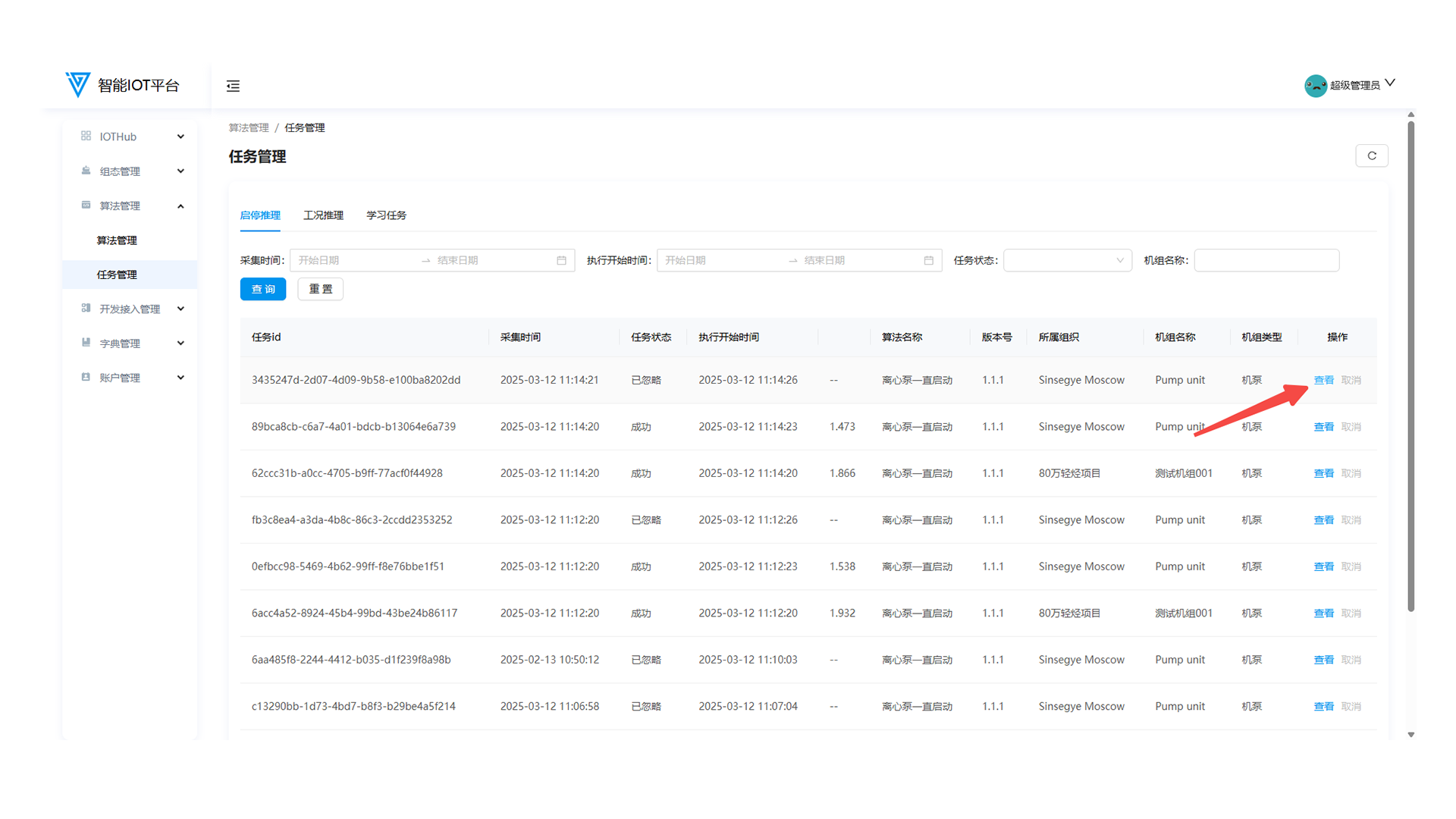Click the IOTHub grid icon
This screenshot has width=1456, height=819.
pos(86,136)
